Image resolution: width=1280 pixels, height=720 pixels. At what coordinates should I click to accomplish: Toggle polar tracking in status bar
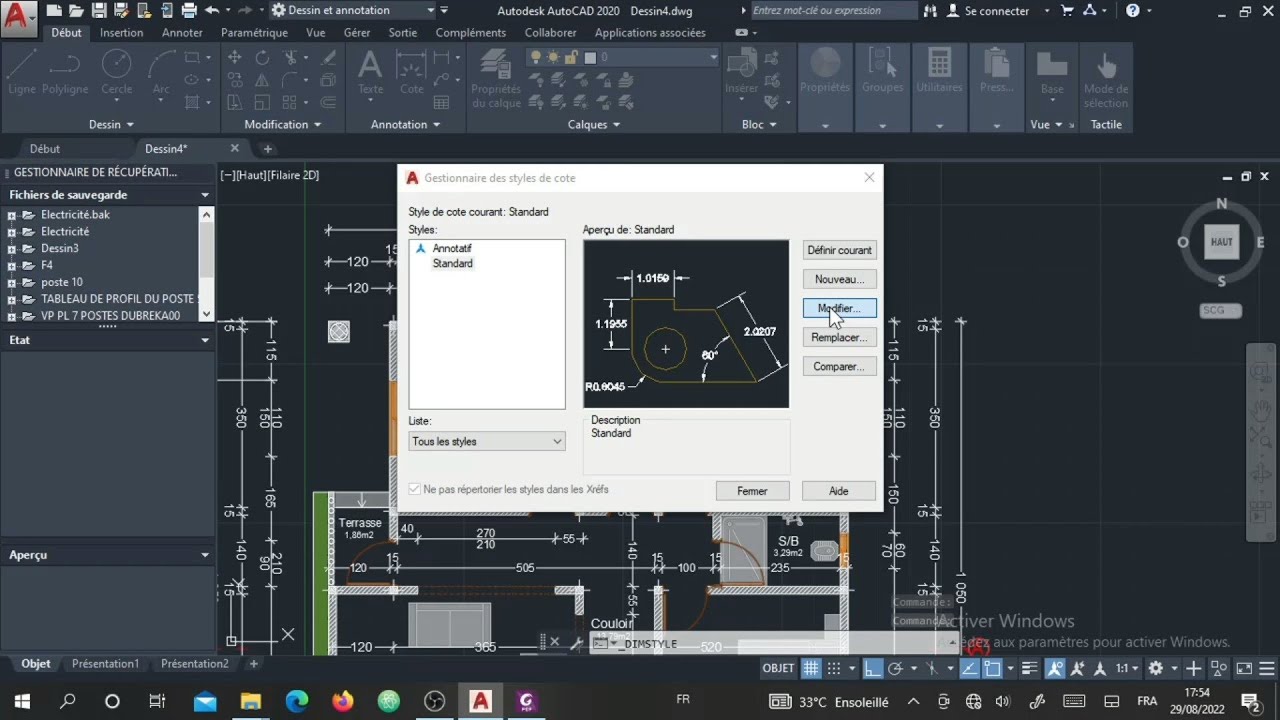pos(896,668)
